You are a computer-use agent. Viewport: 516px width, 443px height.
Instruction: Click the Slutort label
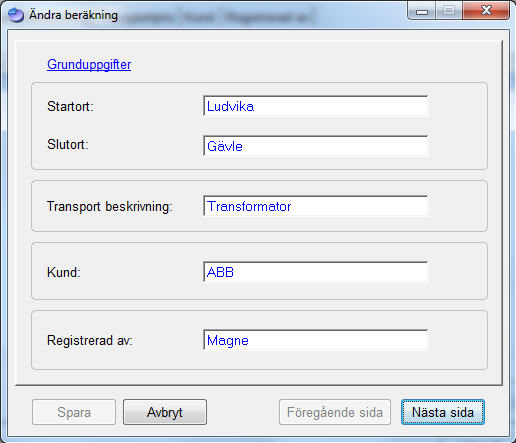pos(68,145)
